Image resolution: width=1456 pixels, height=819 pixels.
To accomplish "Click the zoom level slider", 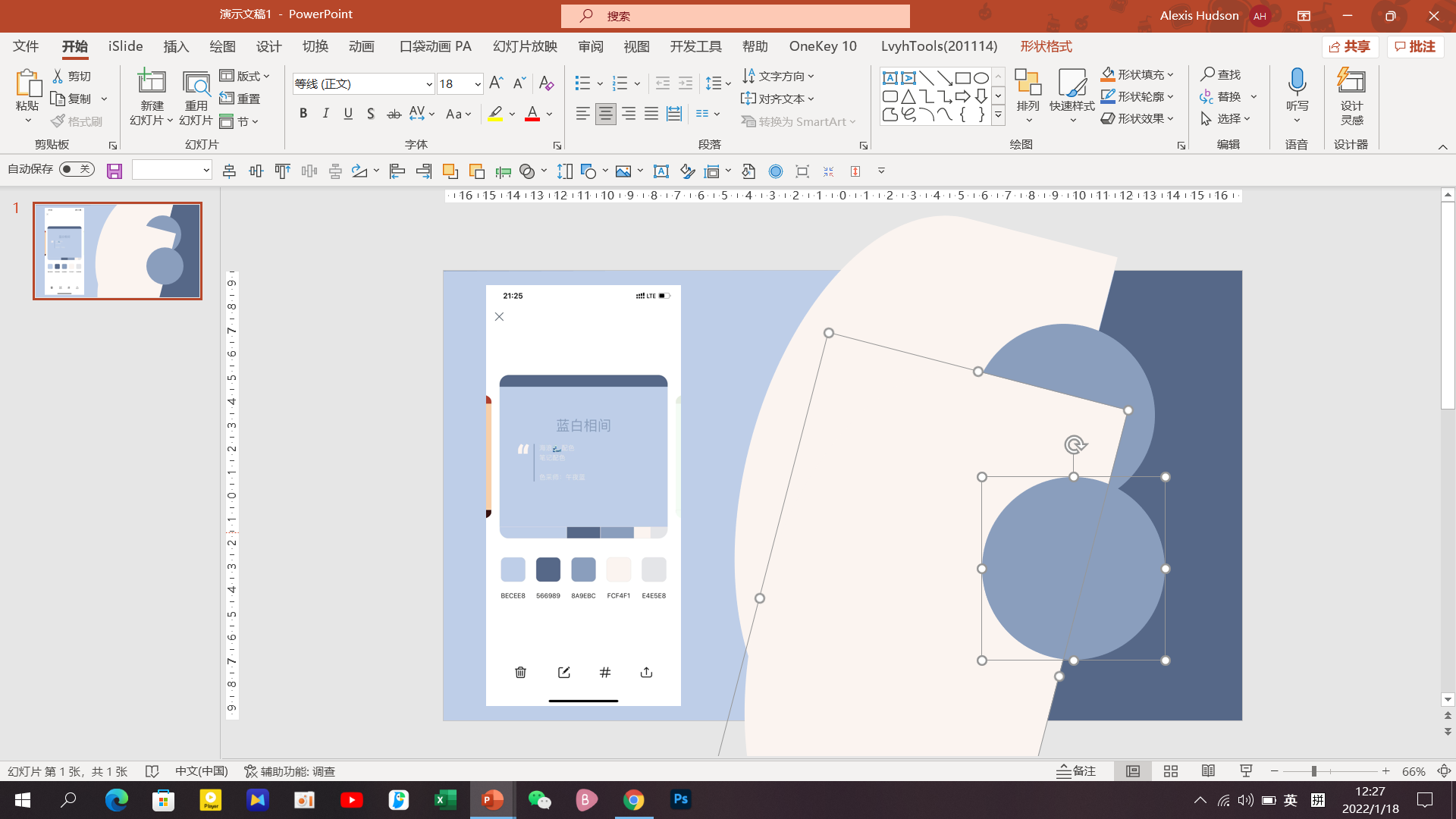I will 1314,771.
